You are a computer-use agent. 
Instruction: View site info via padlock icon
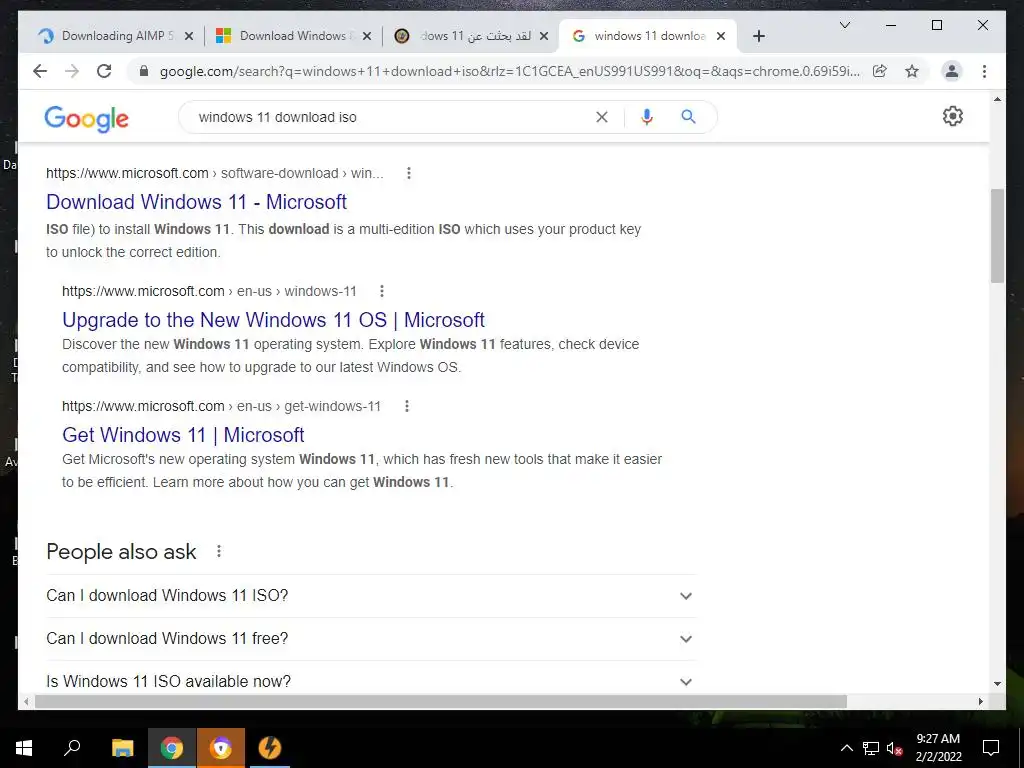point(144,71)
